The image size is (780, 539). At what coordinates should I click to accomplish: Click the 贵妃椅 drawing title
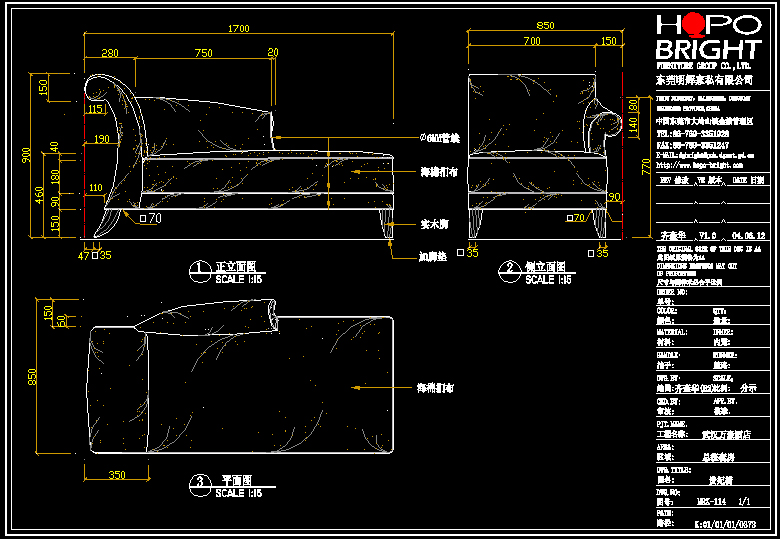720,480
